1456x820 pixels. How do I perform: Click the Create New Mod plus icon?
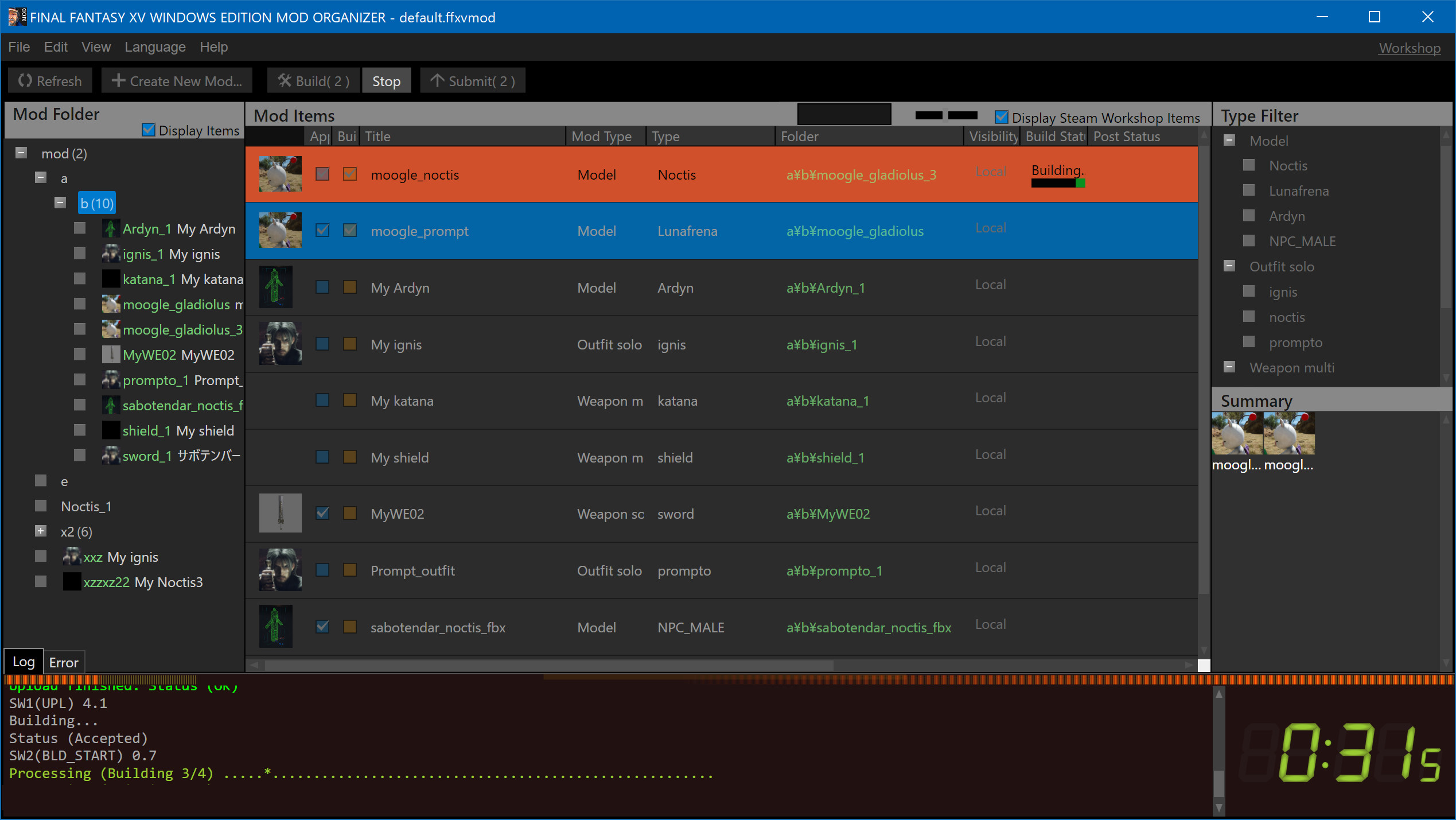(x=118, y=80)
